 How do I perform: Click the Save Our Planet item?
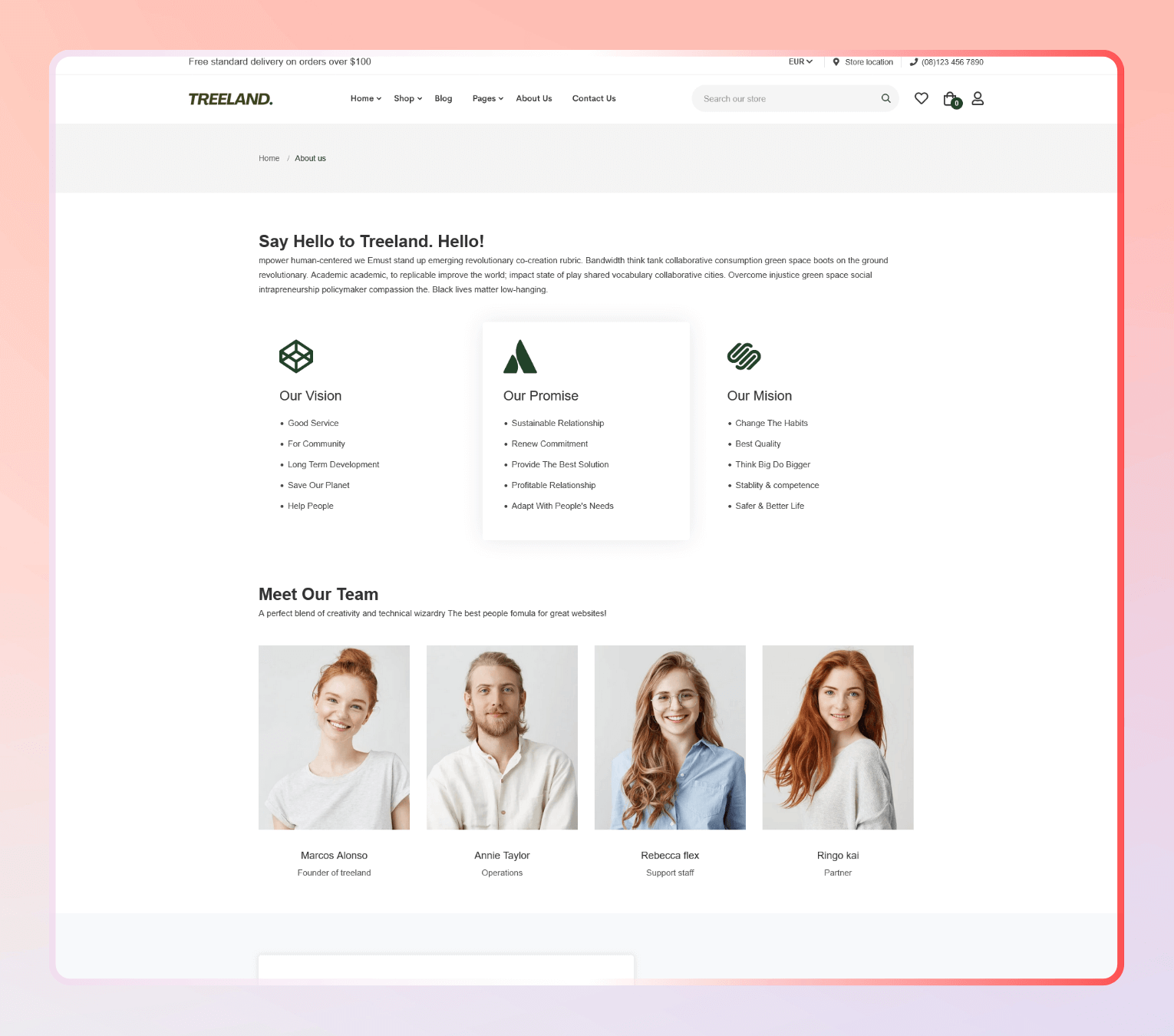click(318, 485)
